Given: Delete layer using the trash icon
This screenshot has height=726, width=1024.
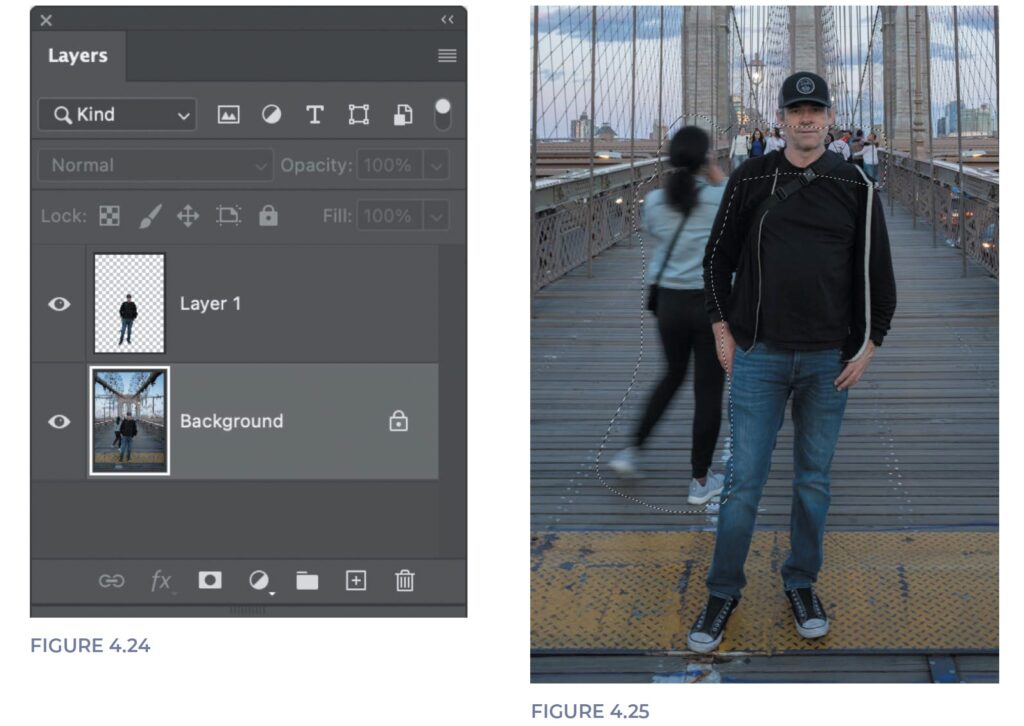Looking at the screenshot, I should click(x=404, y=581).
